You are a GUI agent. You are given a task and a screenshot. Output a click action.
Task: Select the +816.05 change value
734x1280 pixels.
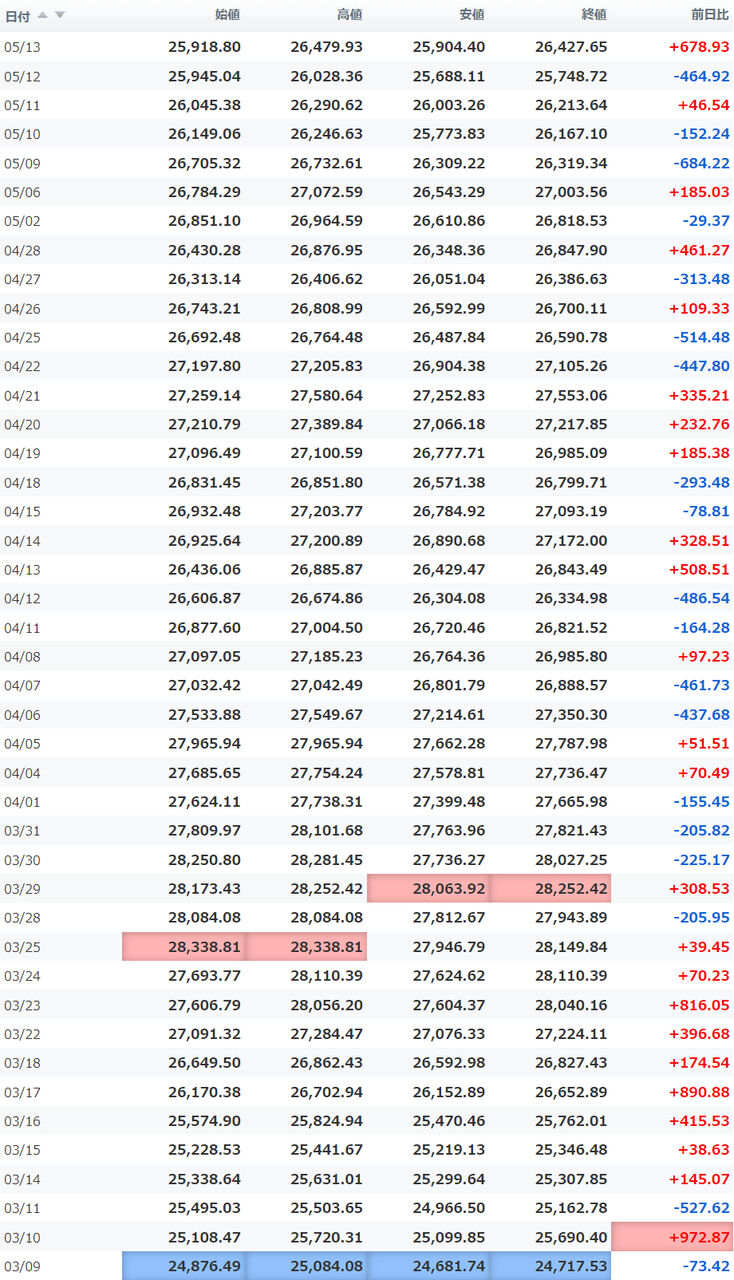pyautogui.click(x=699, y=1004)
